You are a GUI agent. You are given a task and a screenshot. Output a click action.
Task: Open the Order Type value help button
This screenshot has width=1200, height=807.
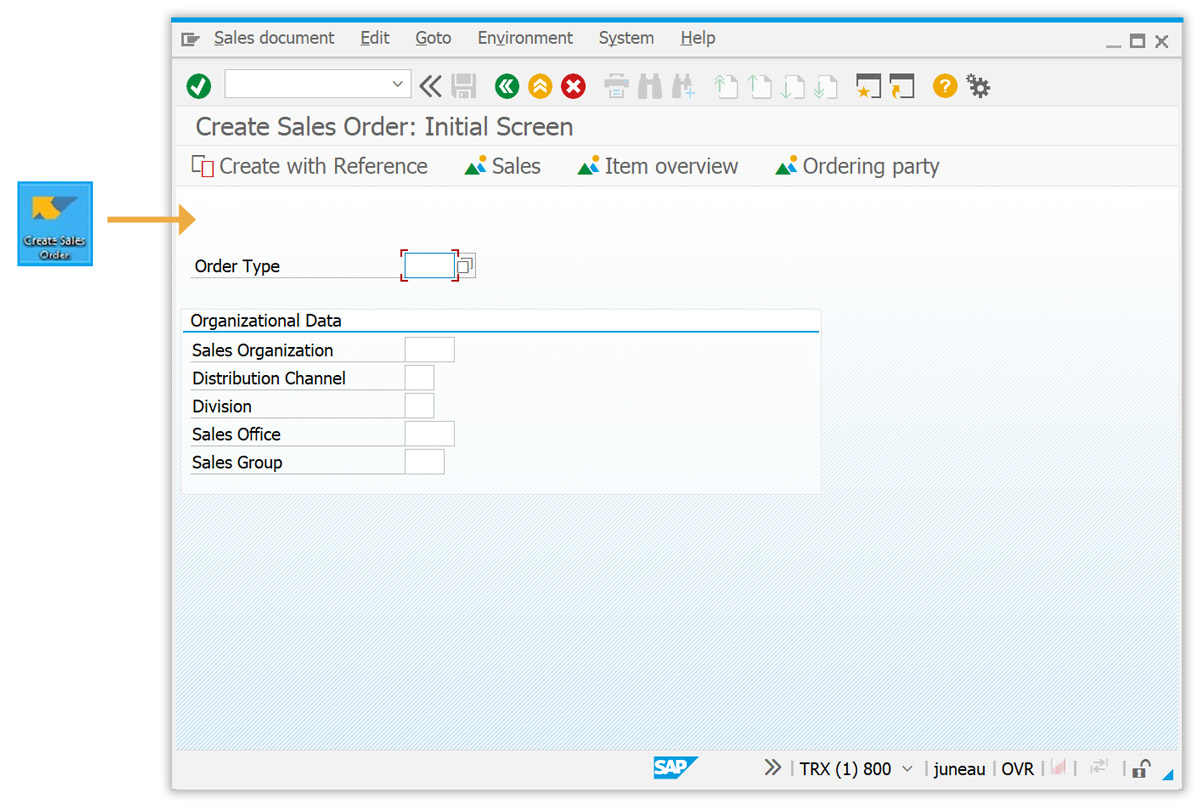pyautogui.click(x=465, y=266)
